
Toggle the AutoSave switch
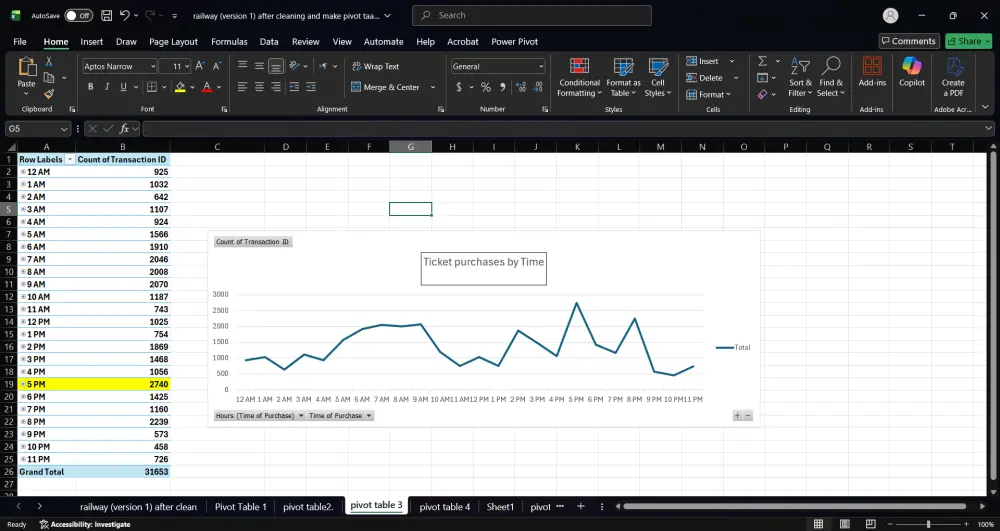(78, 15)
